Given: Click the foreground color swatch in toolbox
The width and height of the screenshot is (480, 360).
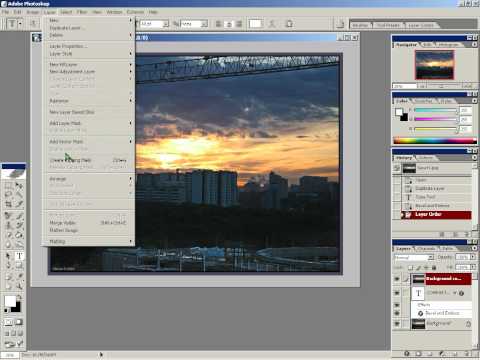Looking at the screenshot, I should 10,301.
